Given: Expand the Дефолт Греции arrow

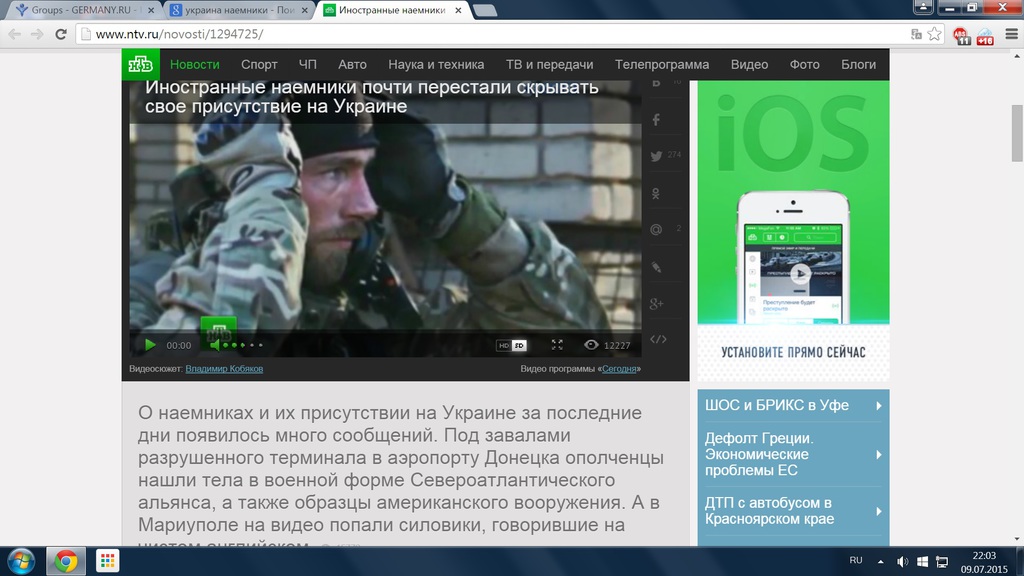Looking at the screenshot, I should point(879,455).
